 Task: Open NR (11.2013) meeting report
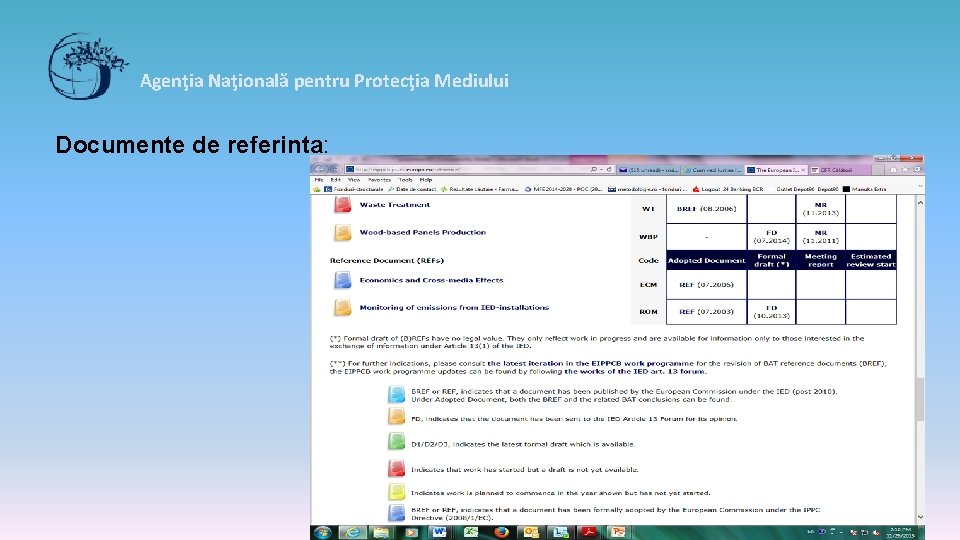click(x=820, y=209)
